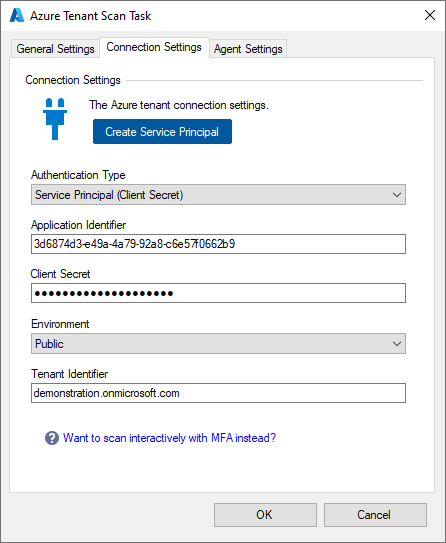The width and height of the screenshot is (446, 543).
Task: Confirm with the OK button
Action: coord(265,515)
